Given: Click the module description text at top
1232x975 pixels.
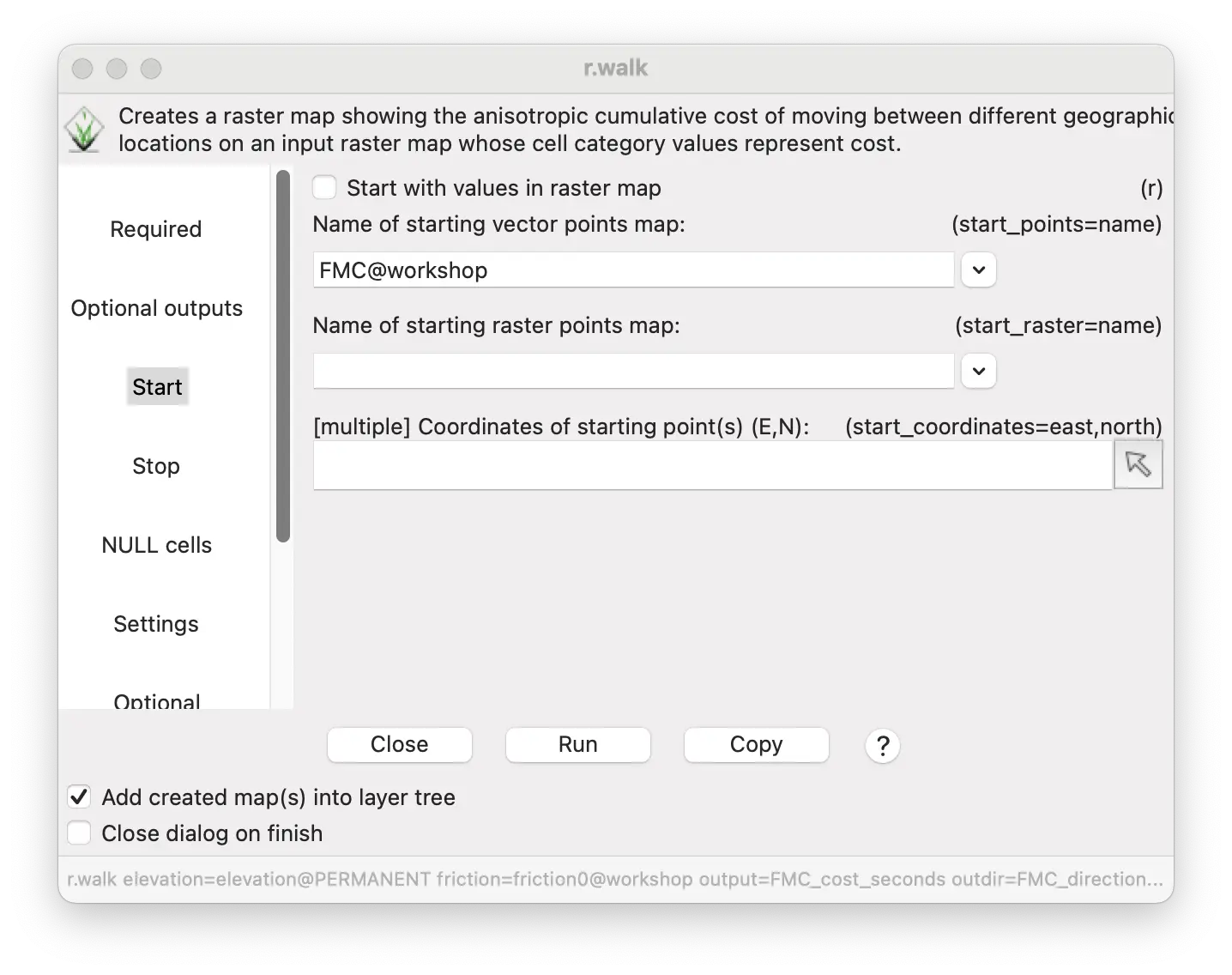Looking at the screenshot, I should [645, 130].
